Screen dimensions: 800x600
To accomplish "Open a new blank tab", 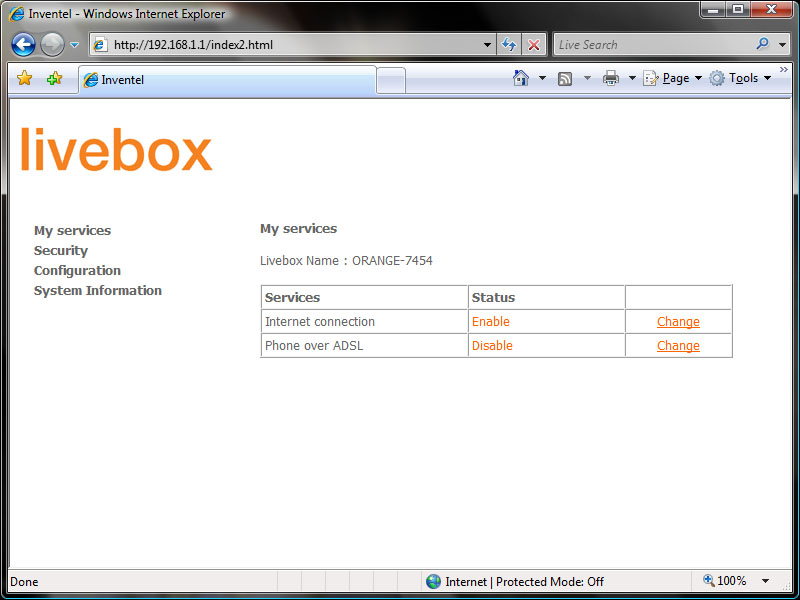I will (x=391, y=81).
